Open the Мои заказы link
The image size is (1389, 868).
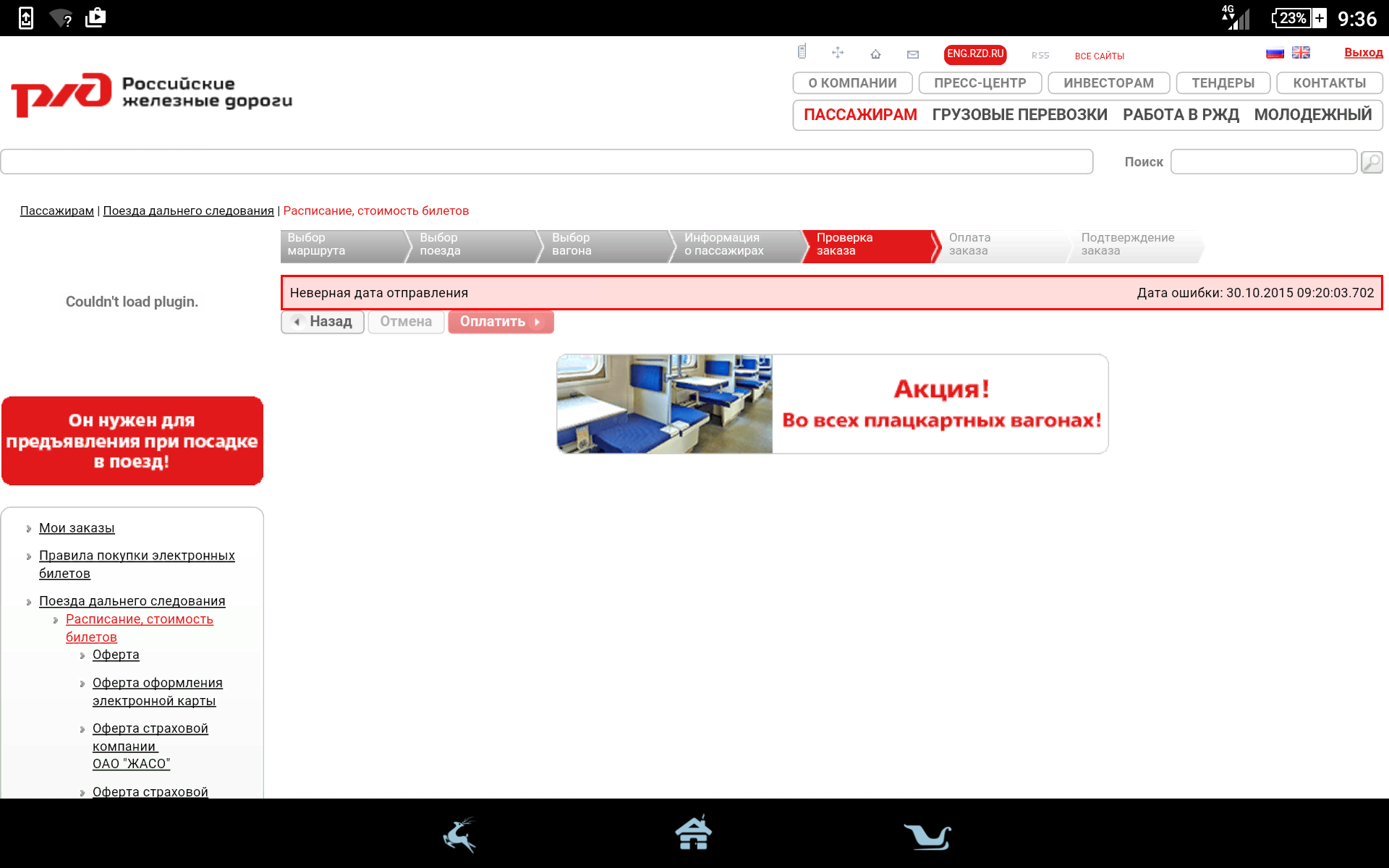click(77, 528)
